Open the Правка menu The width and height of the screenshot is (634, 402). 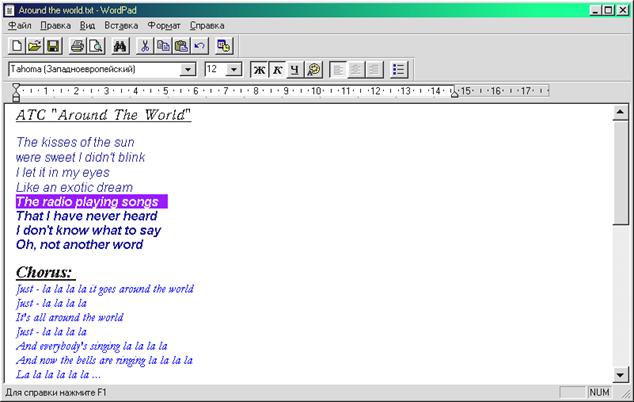55,25
